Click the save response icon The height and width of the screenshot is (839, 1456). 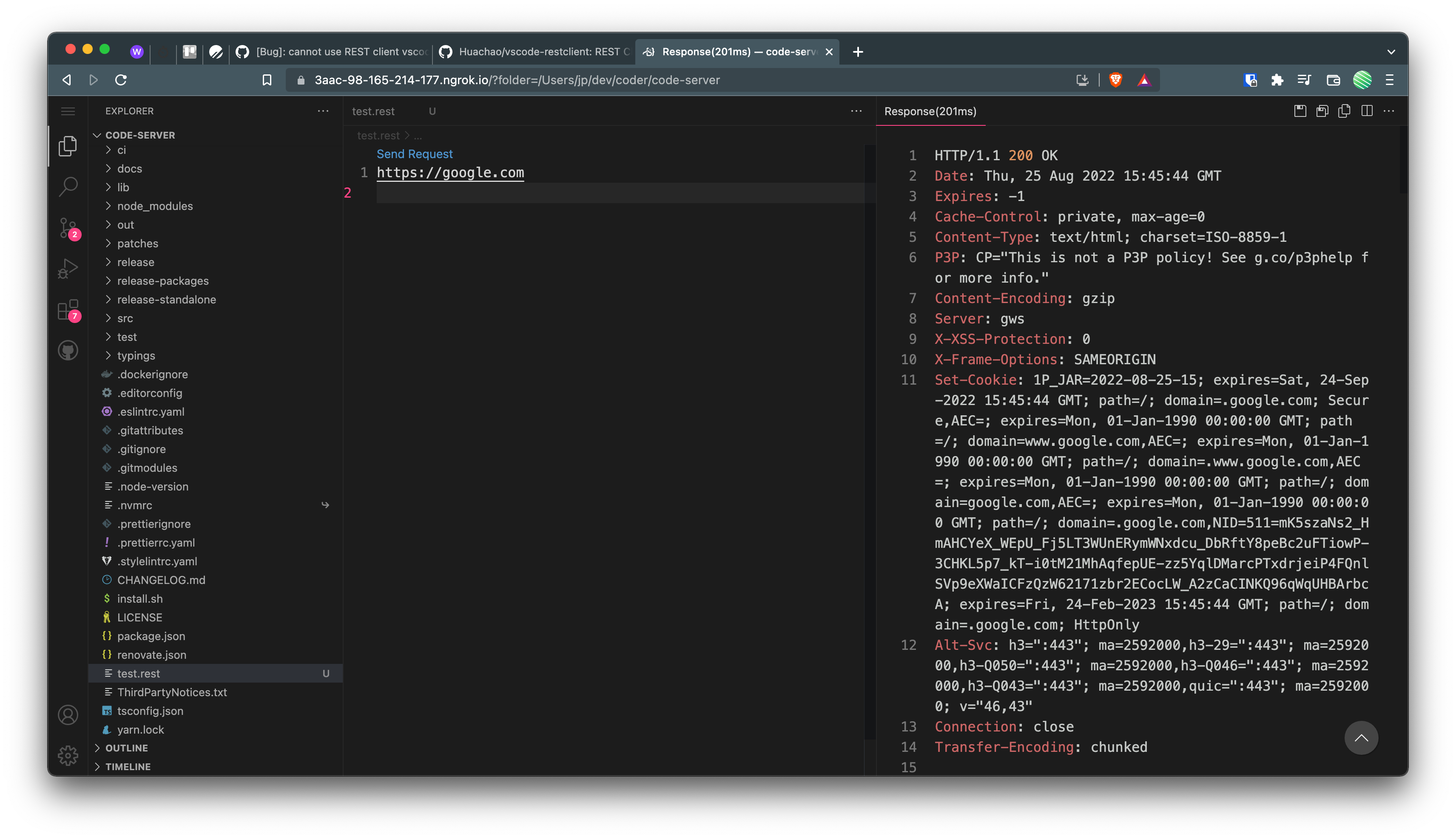click(1300, 111)
